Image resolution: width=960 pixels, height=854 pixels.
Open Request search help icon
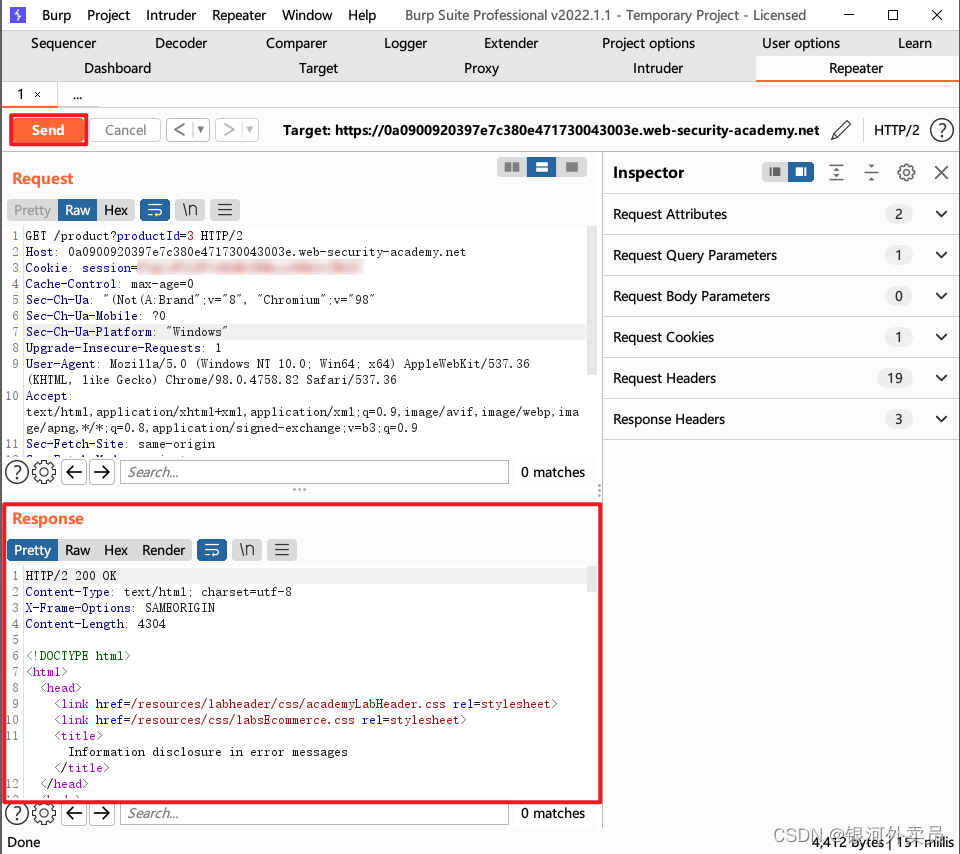coord(17,472)
